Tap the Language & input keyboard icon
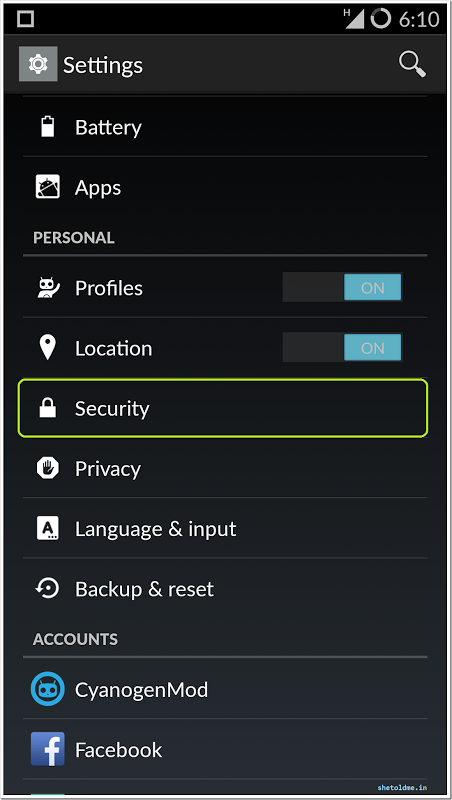Screen dimensions: 452x800 [47, 528]
